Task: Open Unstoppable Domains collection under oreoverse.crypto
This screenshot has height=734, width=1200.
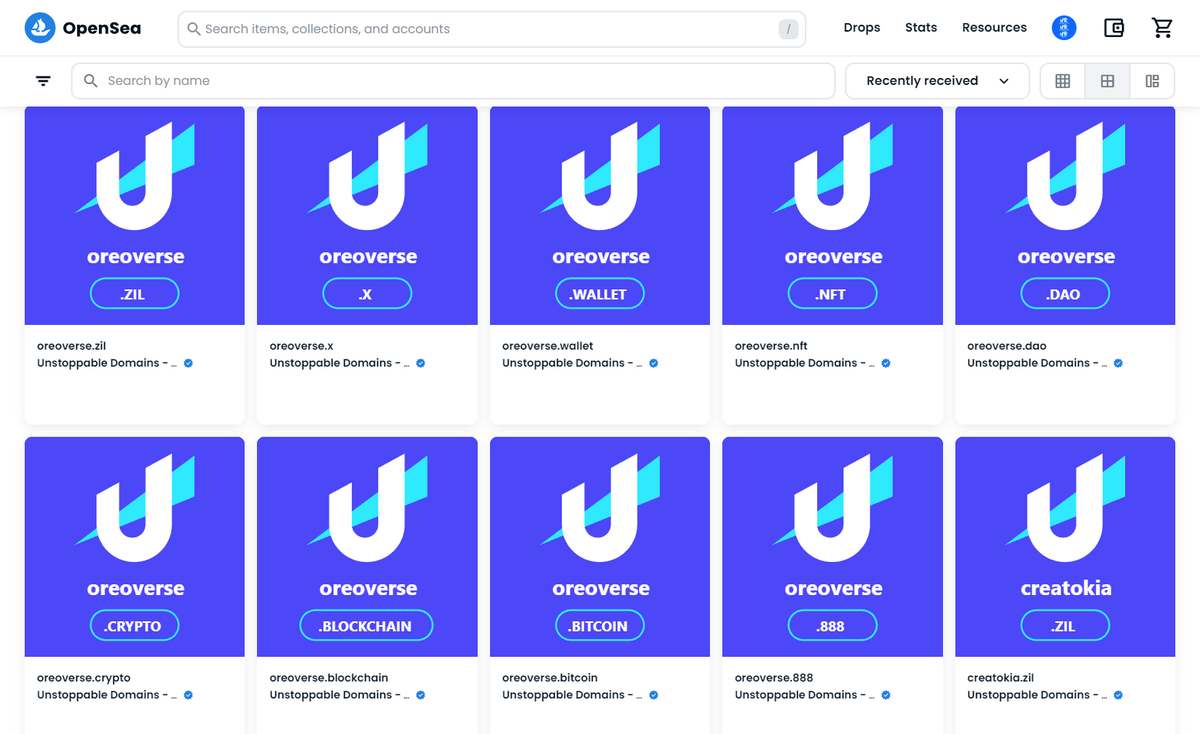Action: [x=107, y=695]
